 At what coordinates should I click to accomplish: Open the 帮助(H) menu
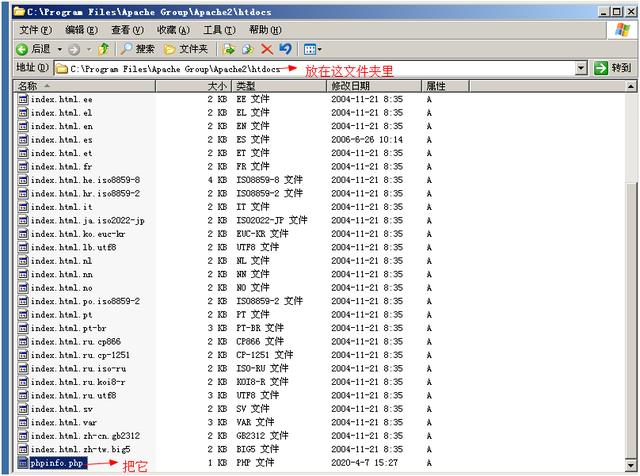click(x=265, y=30)
